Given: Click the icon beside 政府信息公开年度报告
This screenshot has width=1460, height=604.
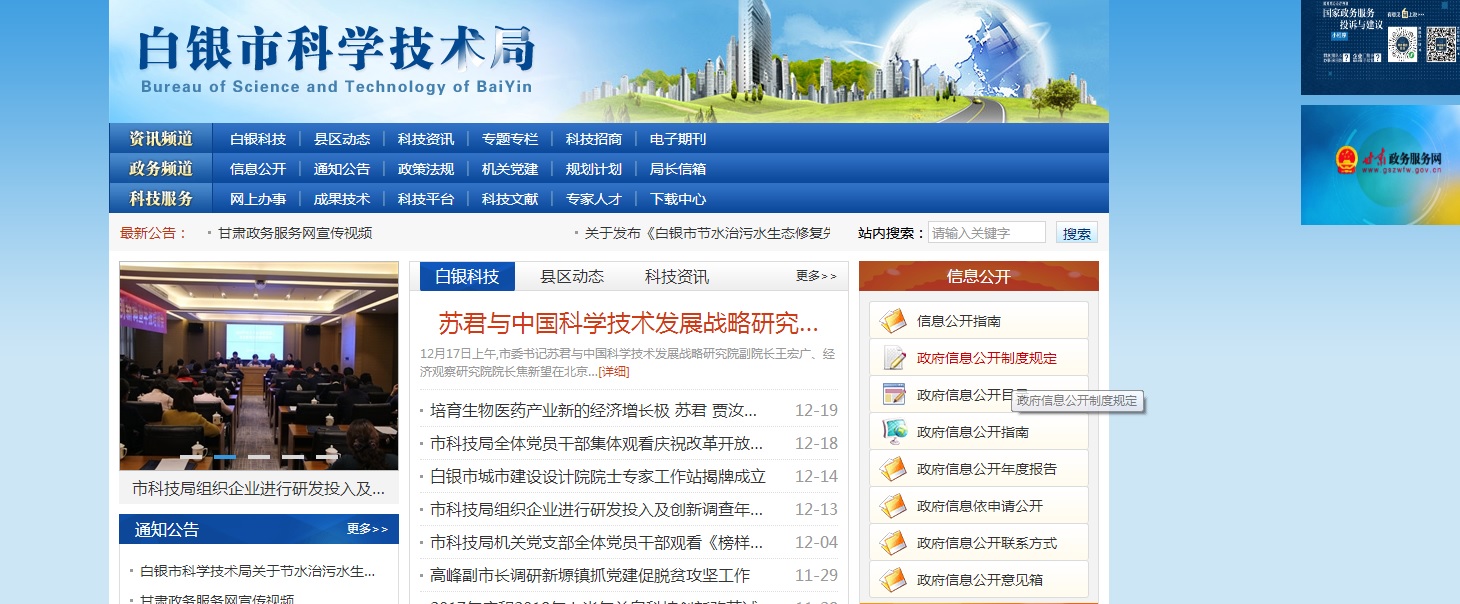Looking at the screenshot, I should click(893, 469).
